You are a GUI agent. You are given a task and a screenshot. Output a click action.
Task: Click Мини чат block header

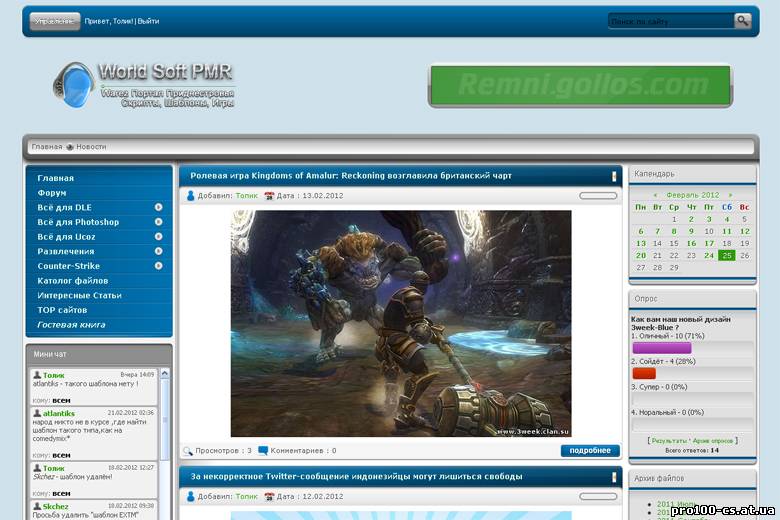point(99,354)
